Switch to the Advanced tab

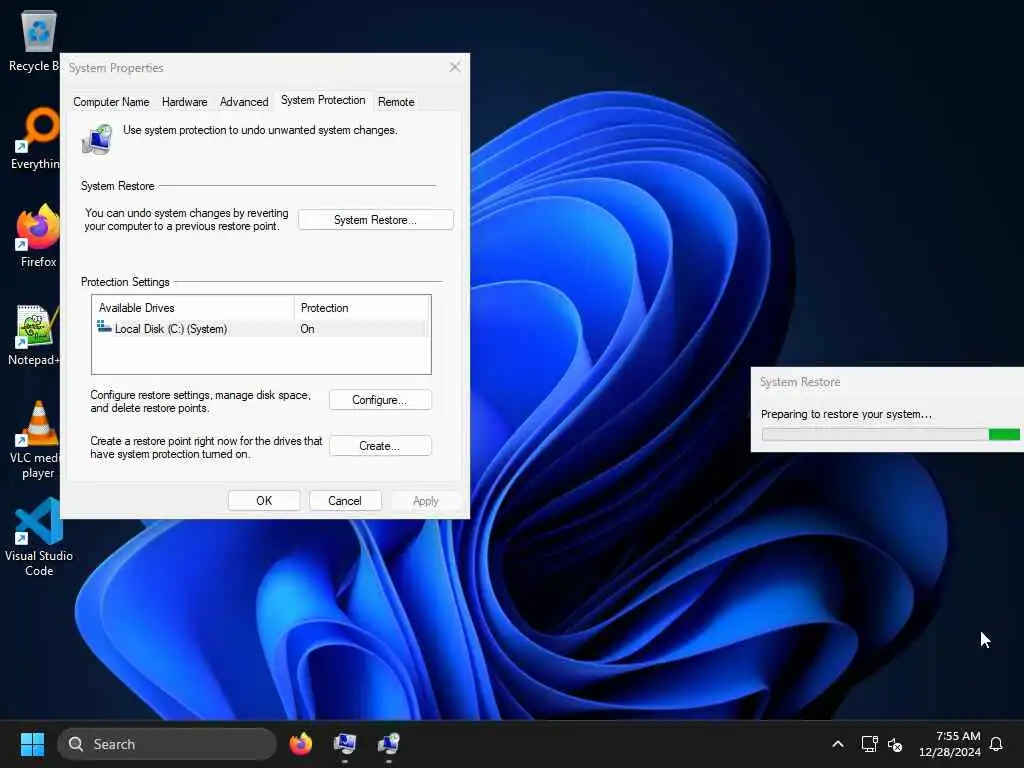click(244, 102)
